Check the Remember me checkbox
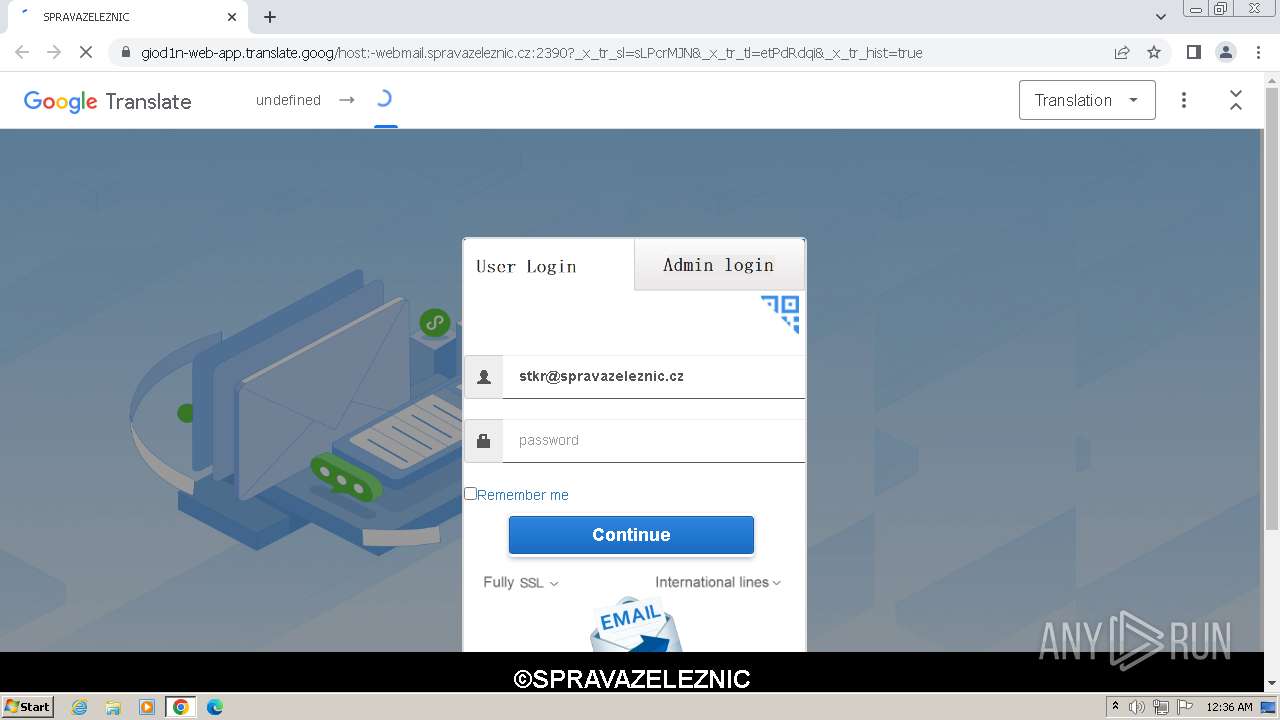 tap(470, 494)
